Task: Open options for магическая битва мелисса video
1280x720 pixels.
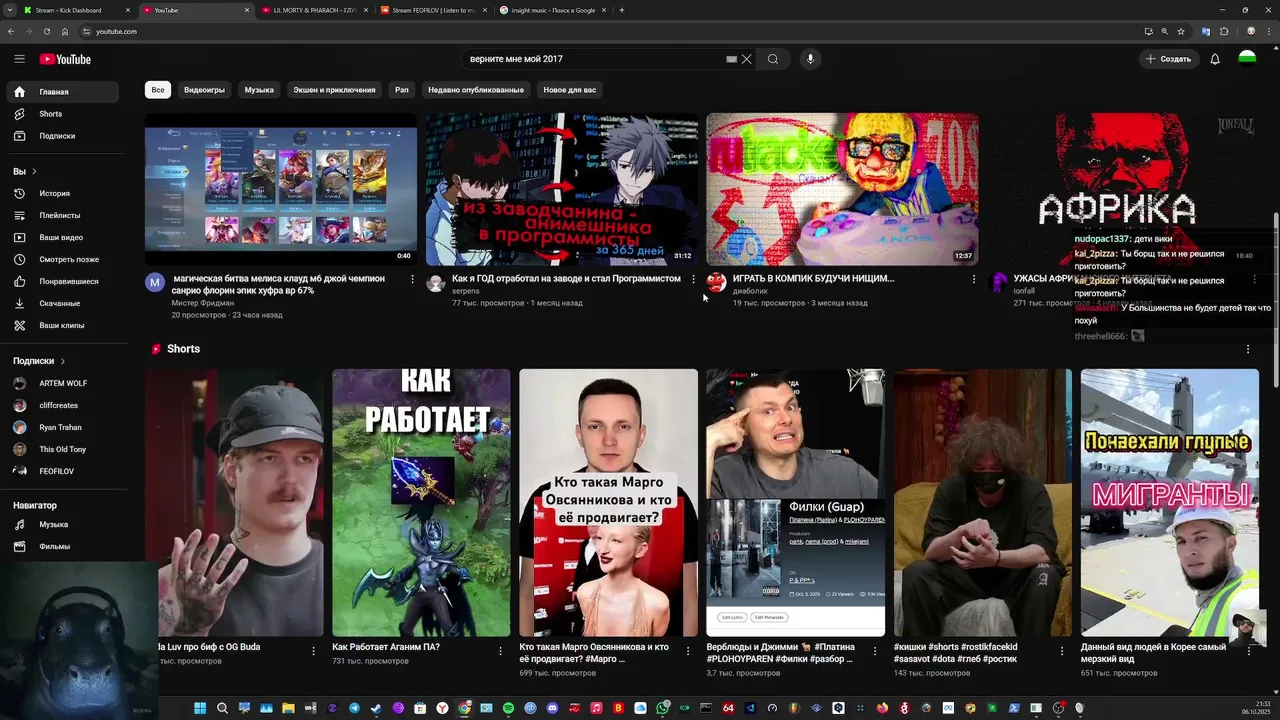Action: click(412, 279)
